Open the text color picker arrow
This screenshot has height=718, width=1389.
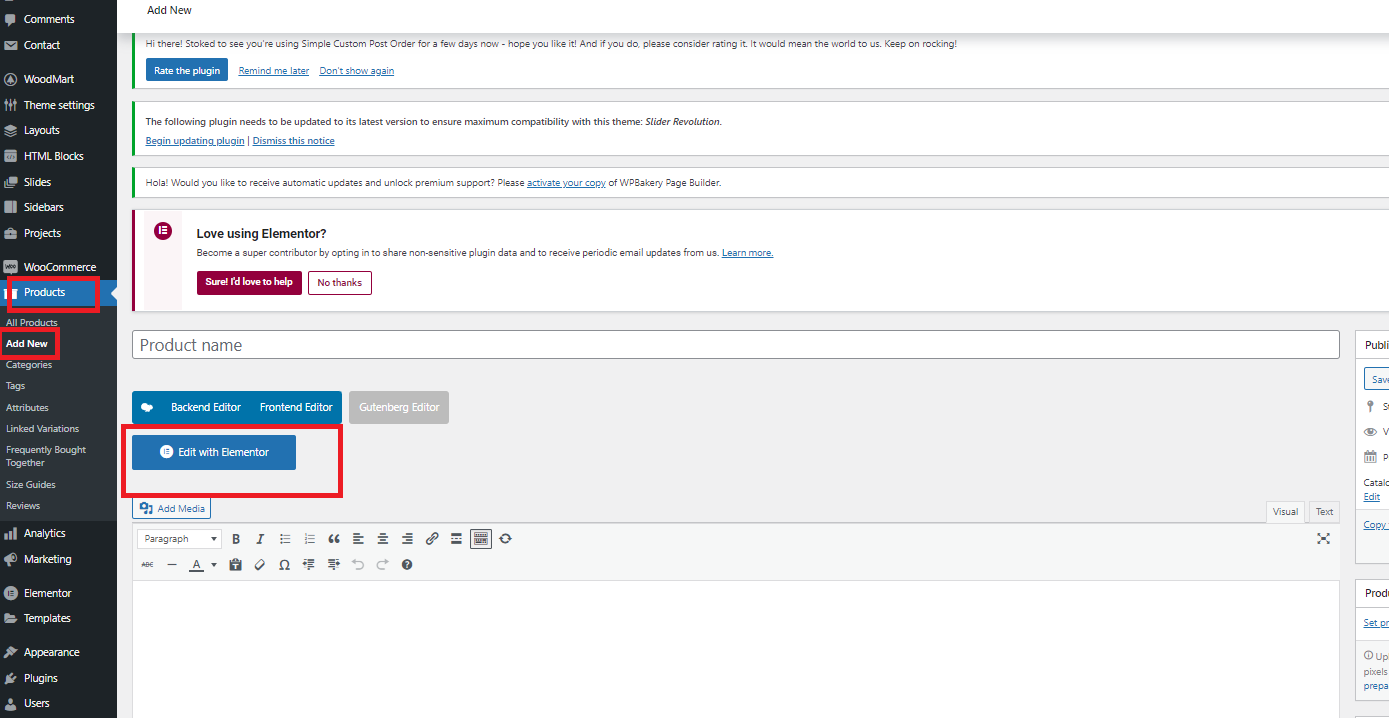point(213,565)
